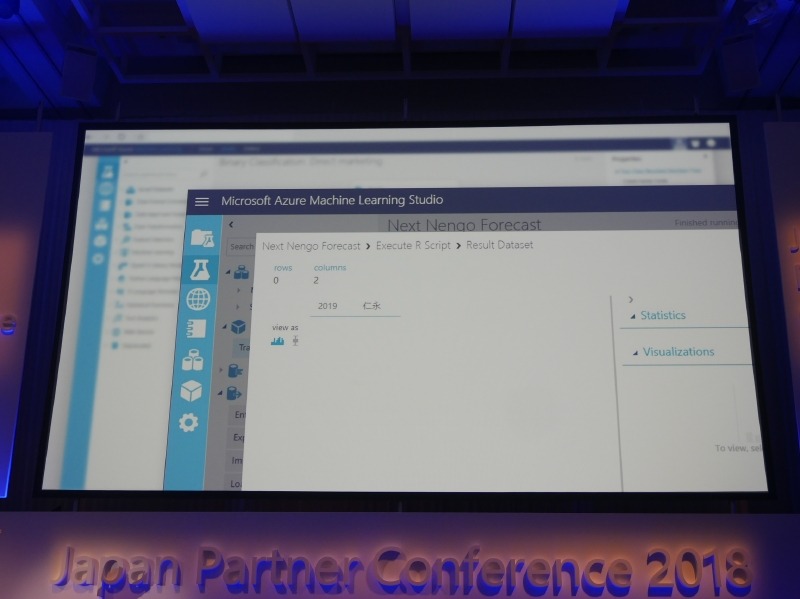Open the Trained Models cube sidebar icon
Viewport: 800px width, 599px height.
pyautogui.click(x=191, y=391)
